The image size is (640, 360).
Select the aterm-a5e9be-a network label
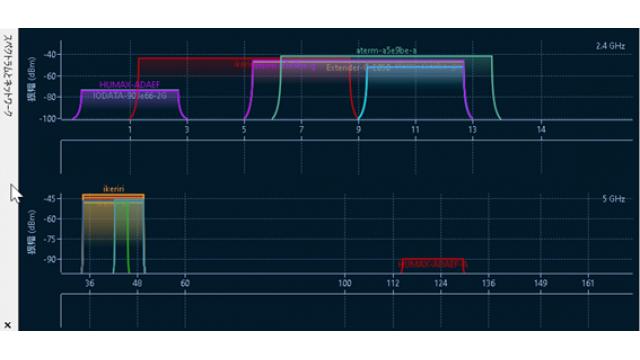386,51
